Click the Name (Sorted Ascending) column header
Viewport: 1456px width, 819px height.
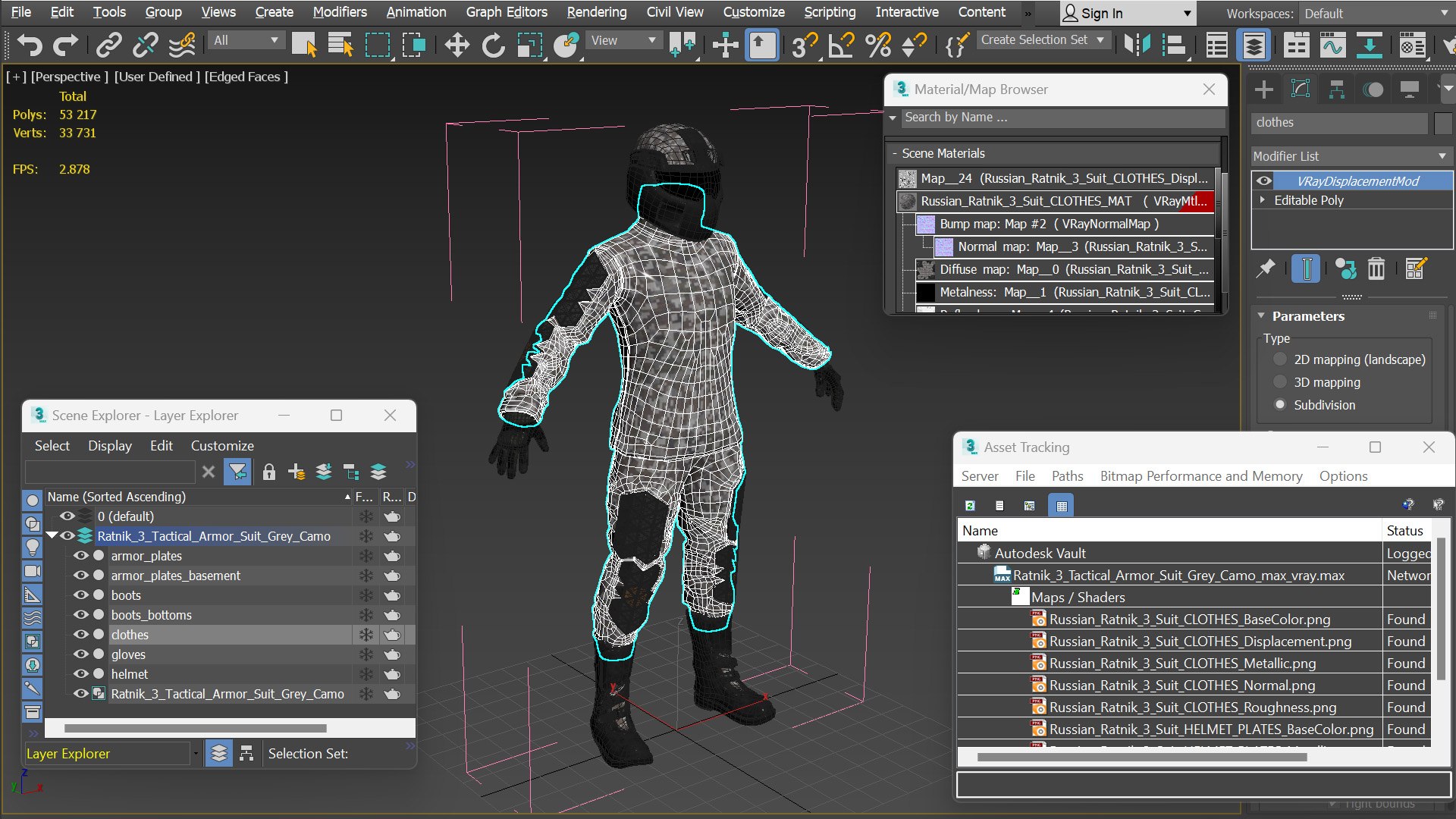199,497
